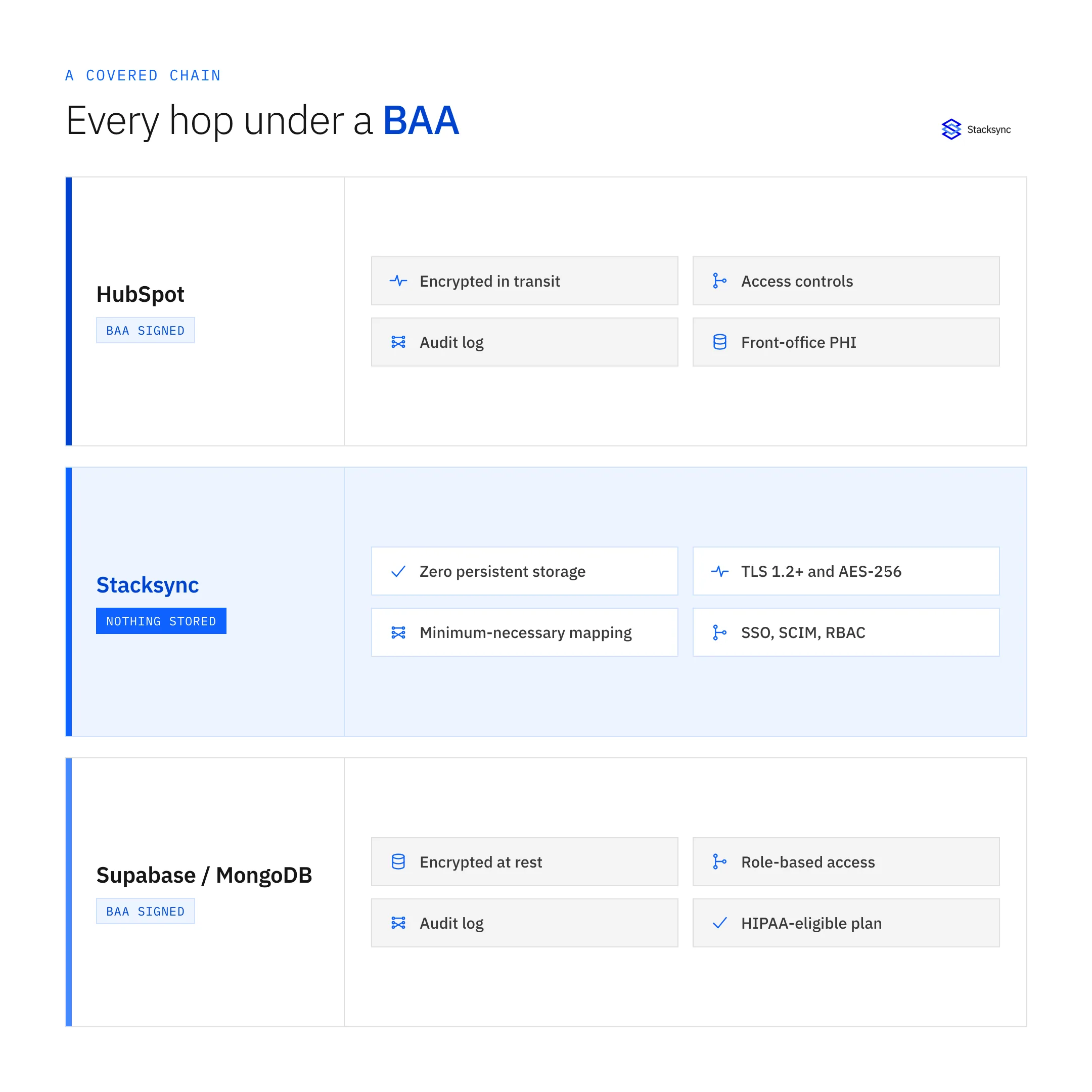Click the Minimum-necessary mapping text
This screenshot has width=1092, height=1092.
click(x=526, y=633)
